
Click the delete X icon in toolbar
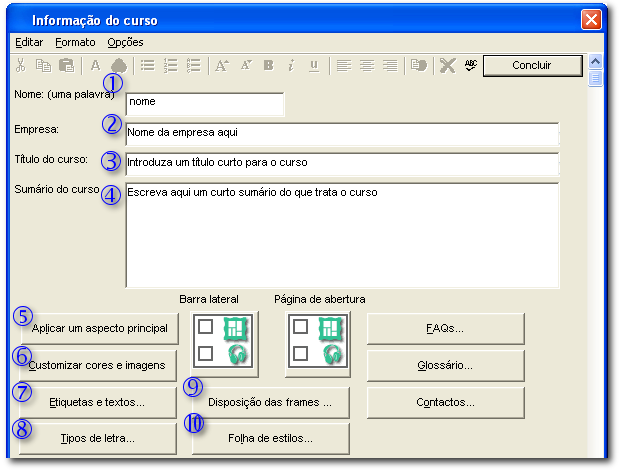point(447,66)
